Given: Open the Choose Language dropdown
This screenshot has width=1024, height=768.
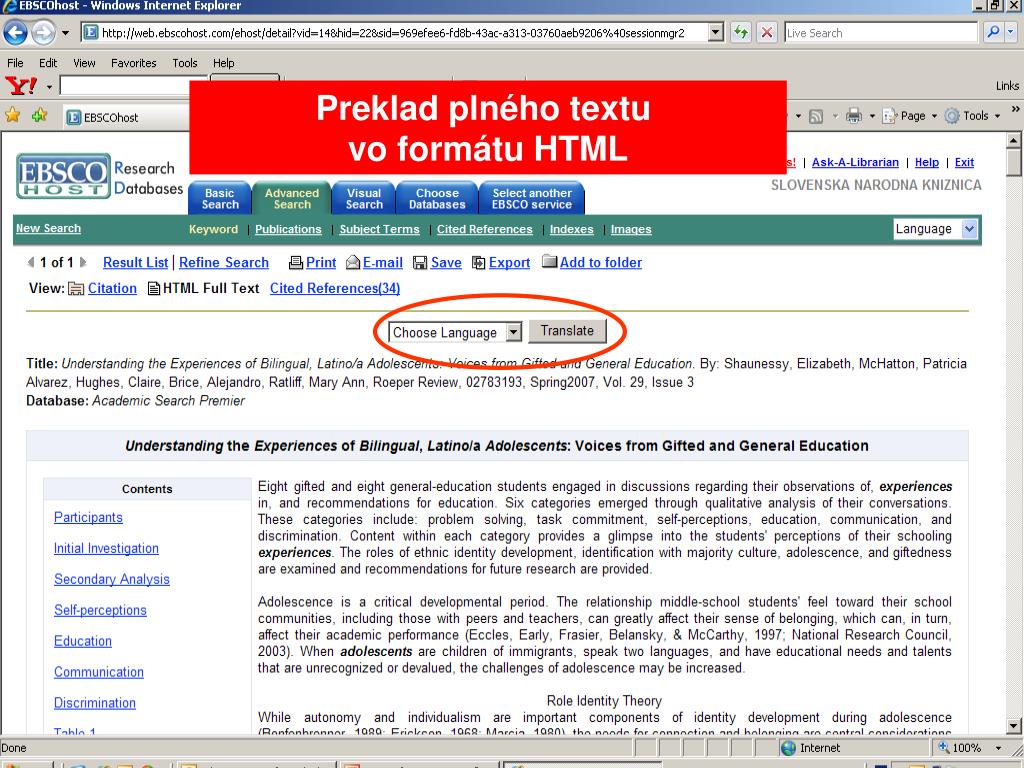Looking at the screenshot, I should [455, 332].
